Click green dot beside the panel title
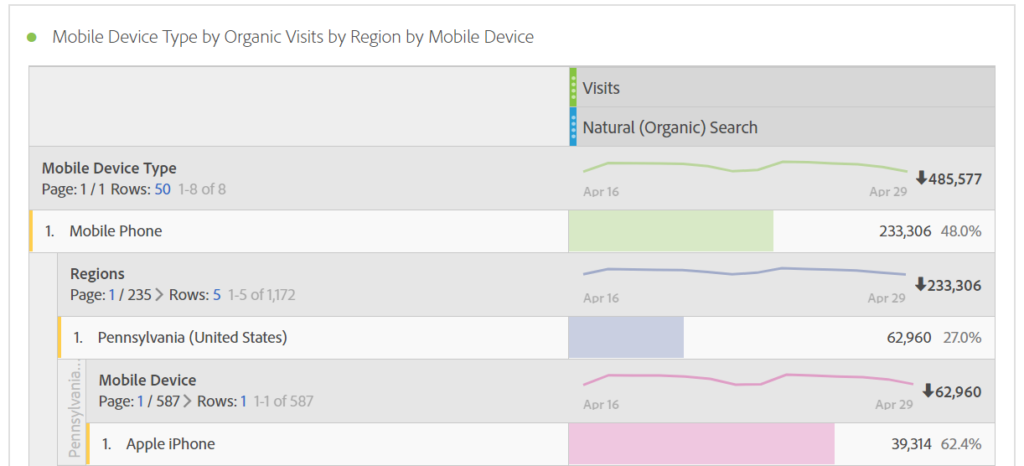Image resolution: width=1024 pixels, height=466 pixels. 31,37
